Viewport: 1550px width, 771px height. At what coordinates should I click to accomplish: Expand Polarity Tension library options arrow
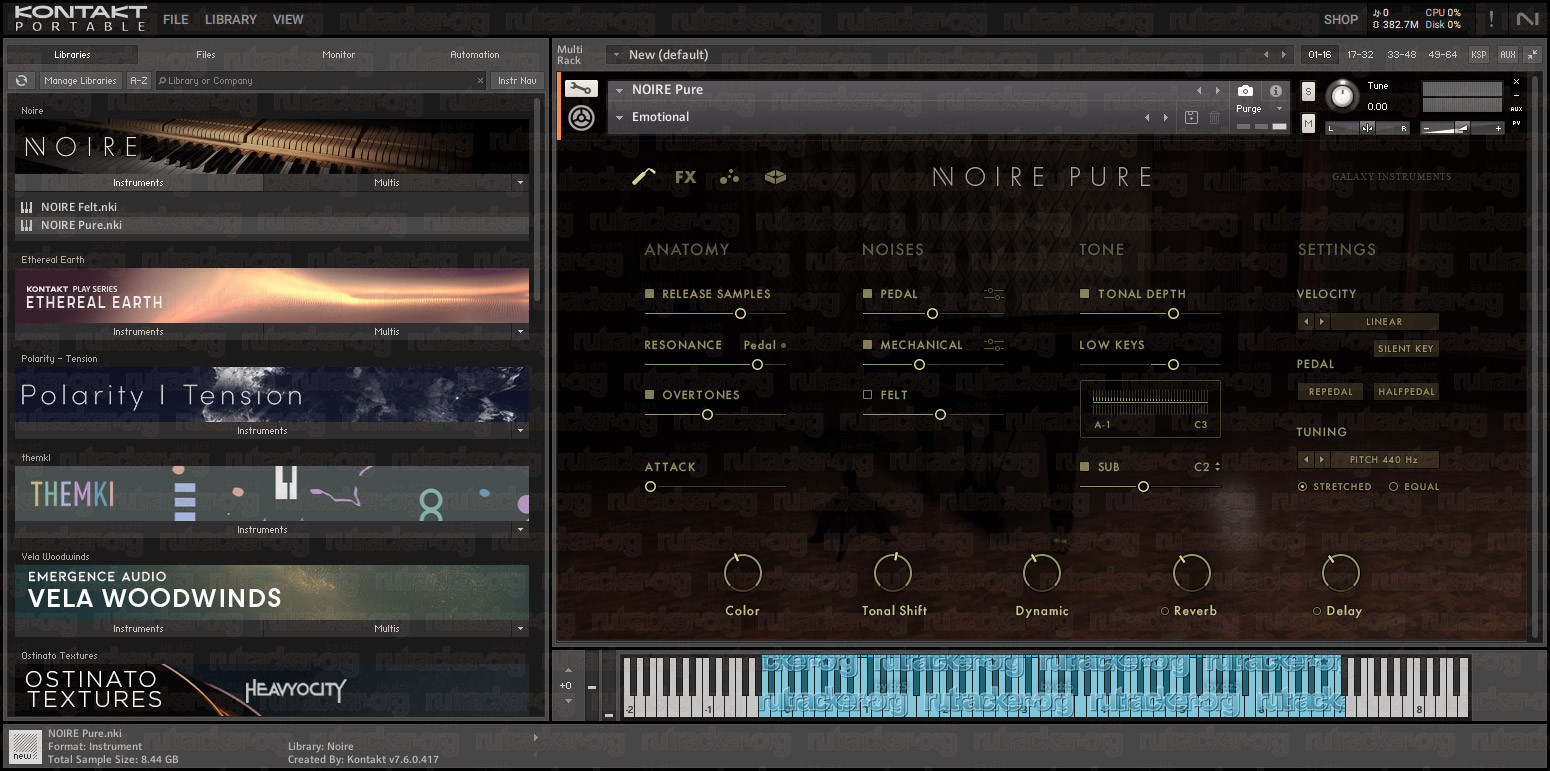pos(520,431)
